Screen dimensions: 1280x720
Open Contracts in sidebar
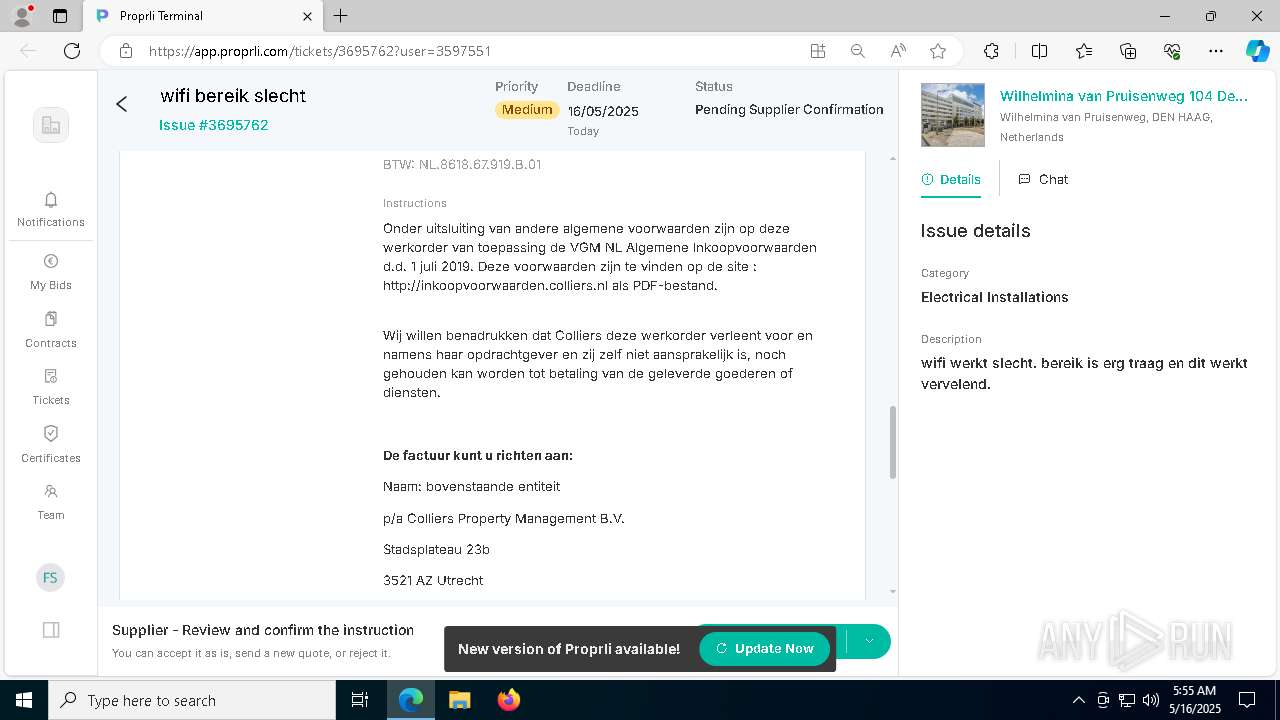(51, 329)
